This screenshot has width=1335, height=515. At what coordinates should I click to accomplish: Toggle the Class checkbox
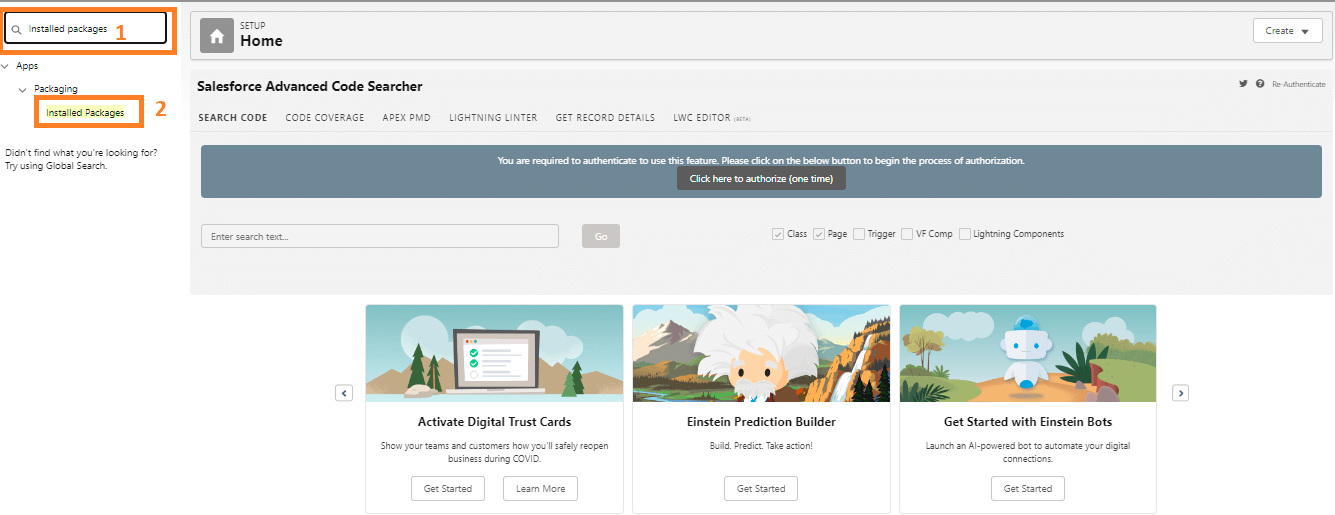(x=777, y=234)
